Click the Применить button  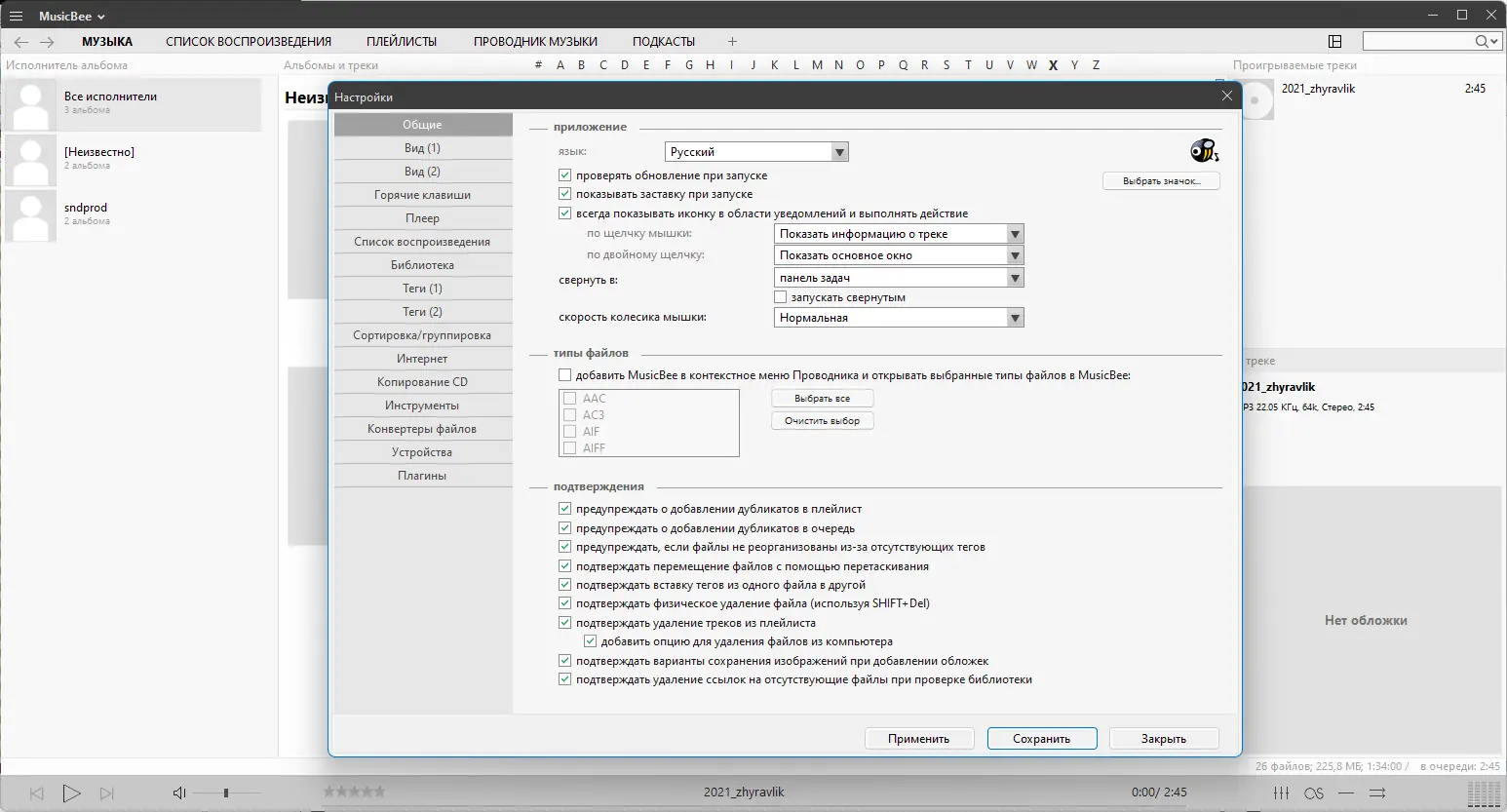[919, 739]
